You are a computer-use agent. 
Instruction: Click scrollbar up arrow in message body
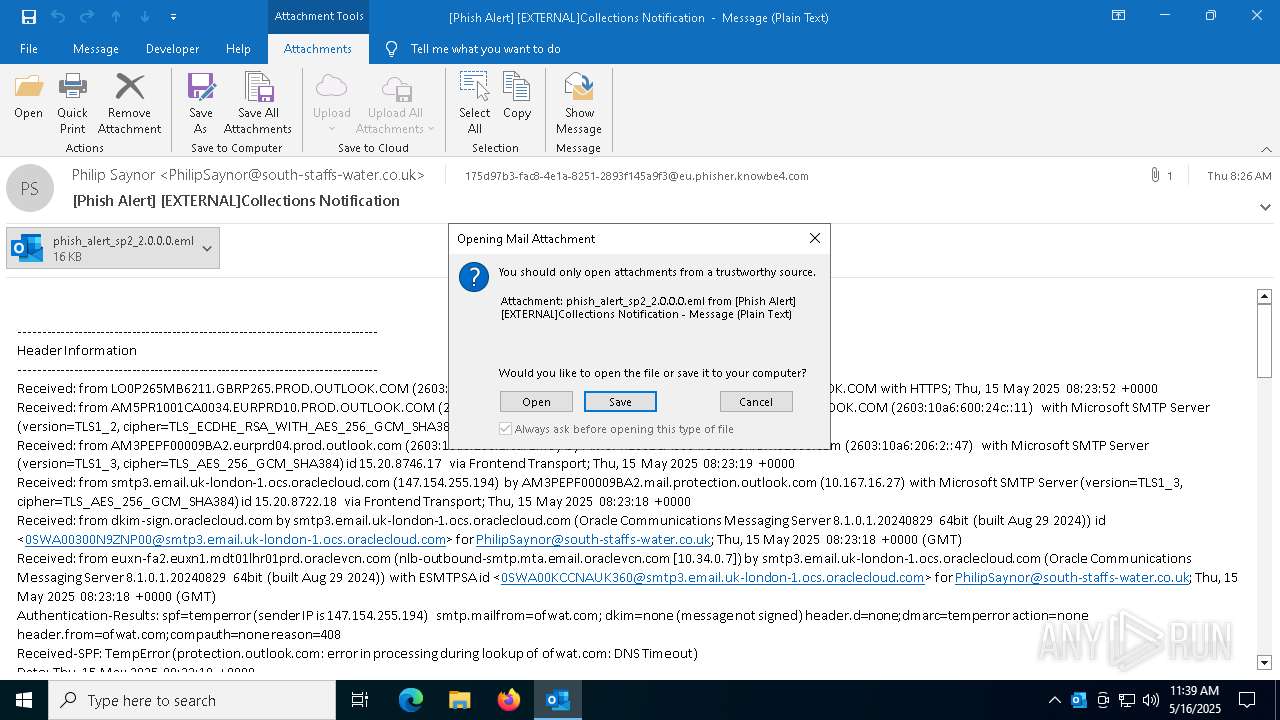pyautogui.click(x=1264, y=296)
